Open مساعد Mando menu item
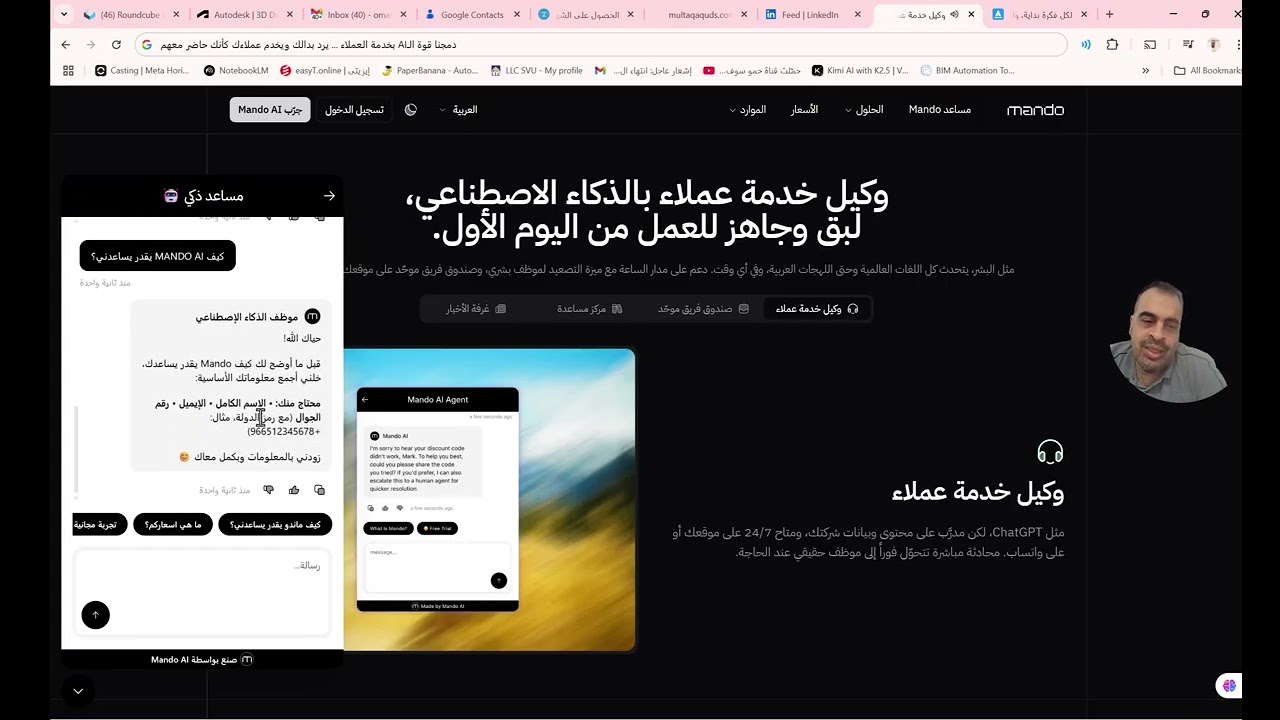The height and width of the screenshot is (720, 1280). click(940, 110)
